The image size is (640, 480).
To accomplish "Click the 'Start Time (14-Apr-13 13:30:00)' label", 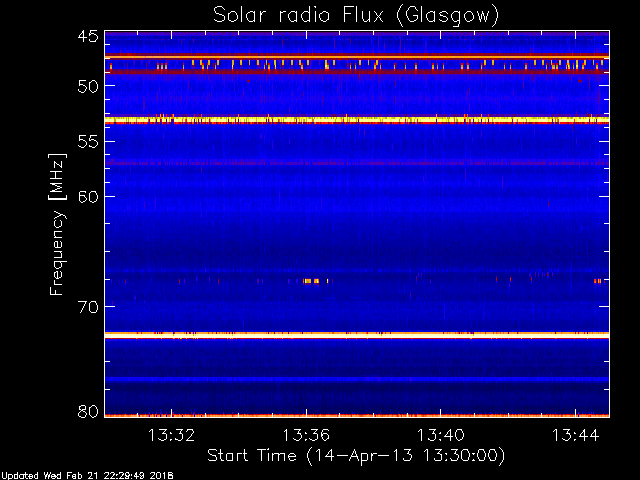I will 356,455.
